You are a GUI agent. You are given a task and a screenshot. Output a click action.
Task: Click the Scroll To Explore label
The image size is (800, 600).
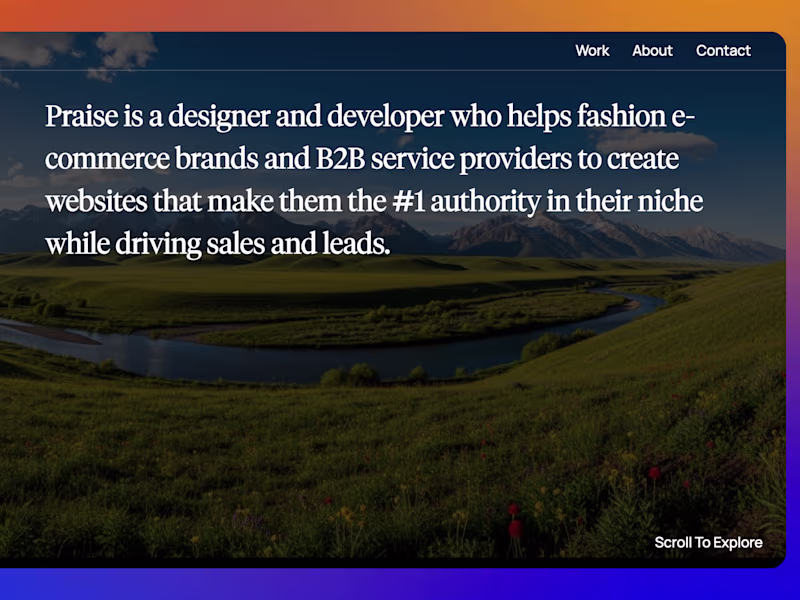point(709,542)
